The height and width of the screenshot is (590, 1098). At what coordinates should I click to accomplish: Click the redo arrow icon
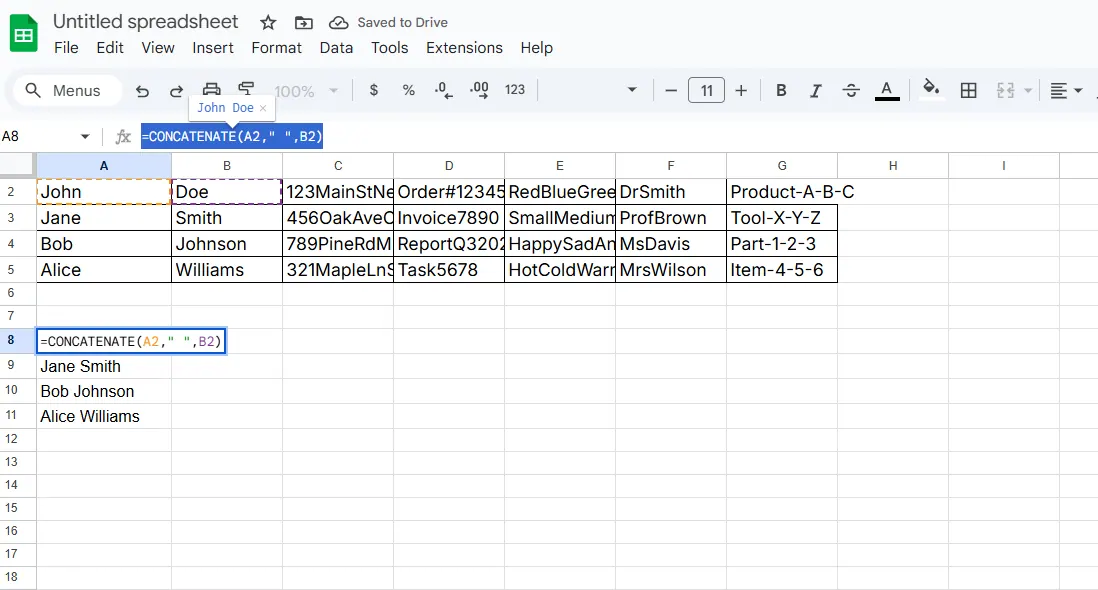coord(176,91)
